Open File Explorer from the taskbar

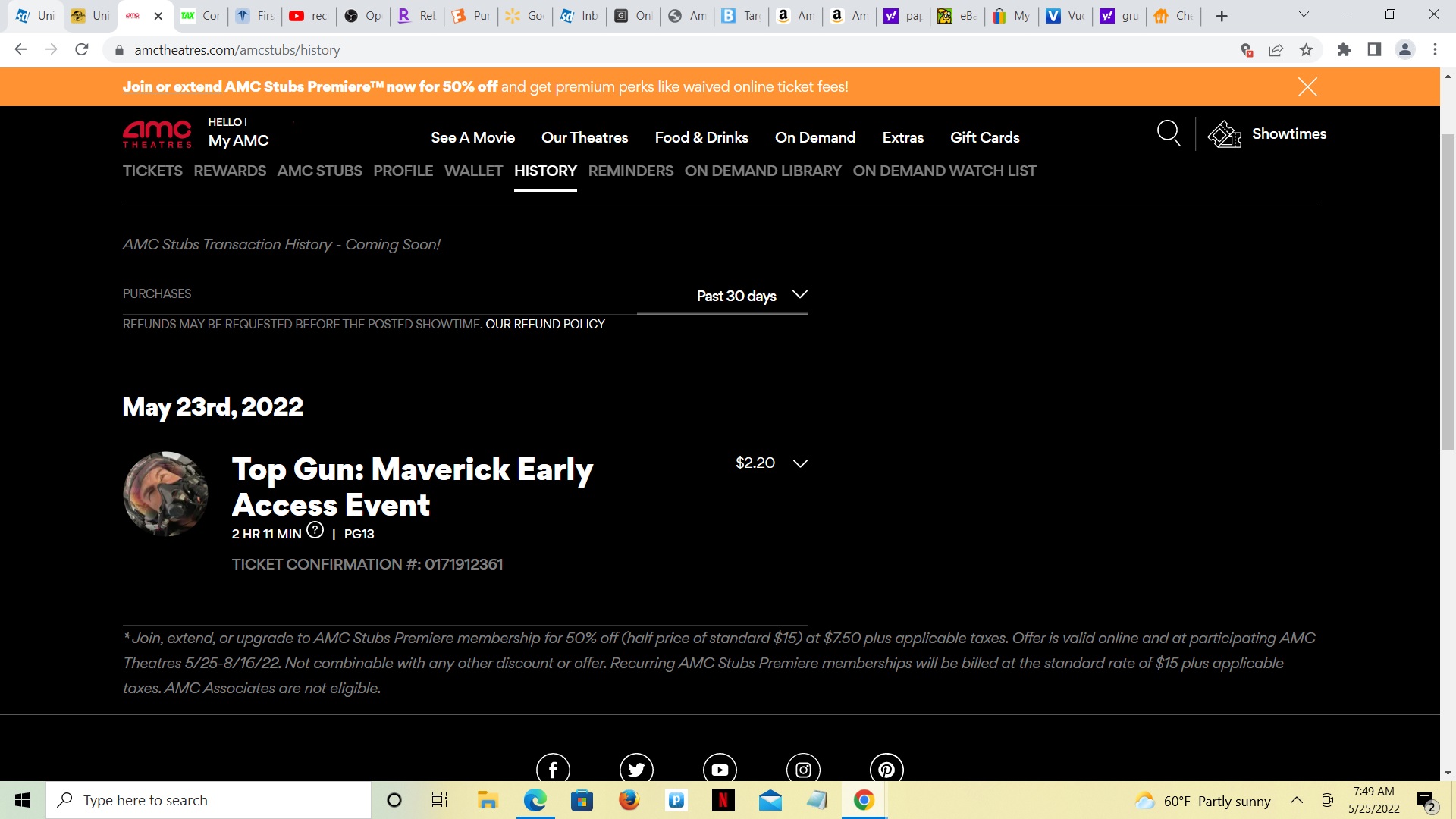tap(488, 800)
